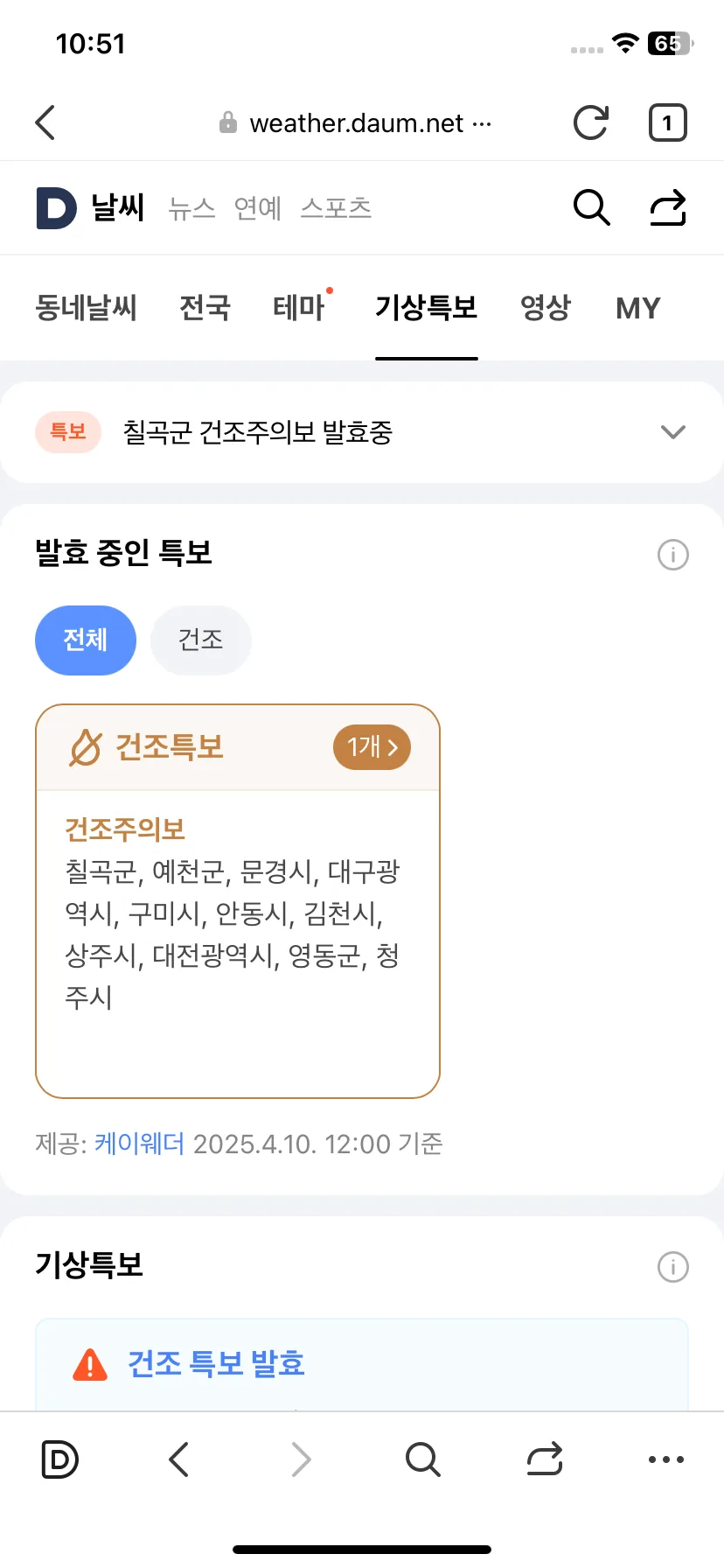Switch to the 전국 tab
724x1568 pixels.
(205, 308)
